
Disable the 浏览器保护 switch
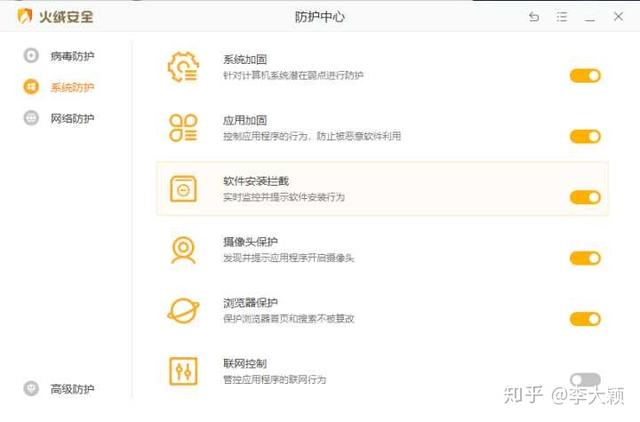pyautogui.click(x=585, y=319)
